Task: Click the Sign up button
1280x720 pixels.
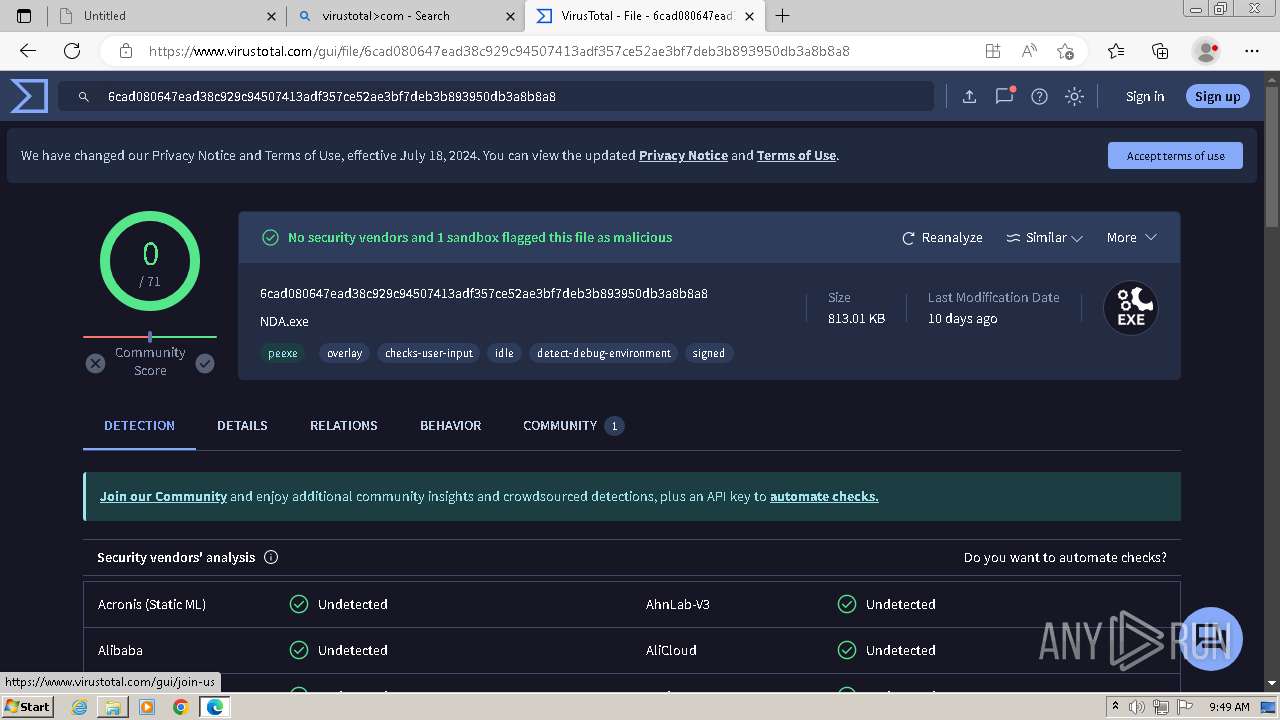Action: 1217,96
